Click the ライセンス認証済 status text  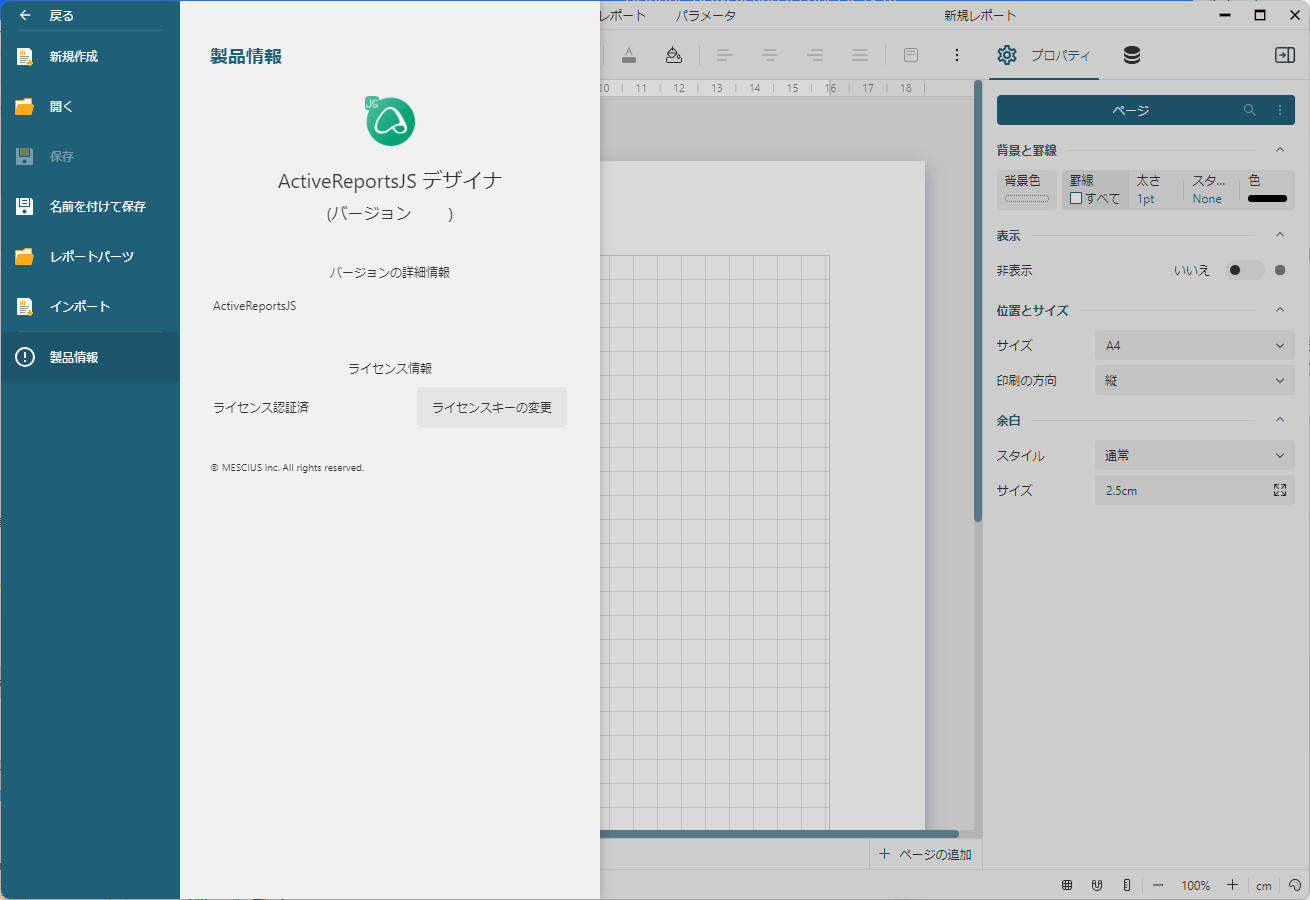click(261, 407)
